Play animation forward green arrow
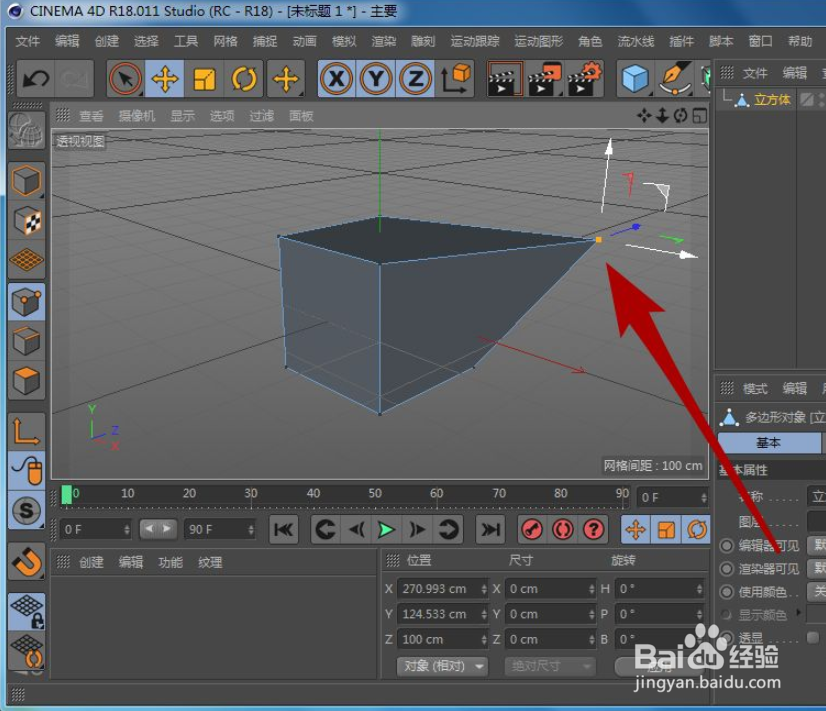 [387, 530]
